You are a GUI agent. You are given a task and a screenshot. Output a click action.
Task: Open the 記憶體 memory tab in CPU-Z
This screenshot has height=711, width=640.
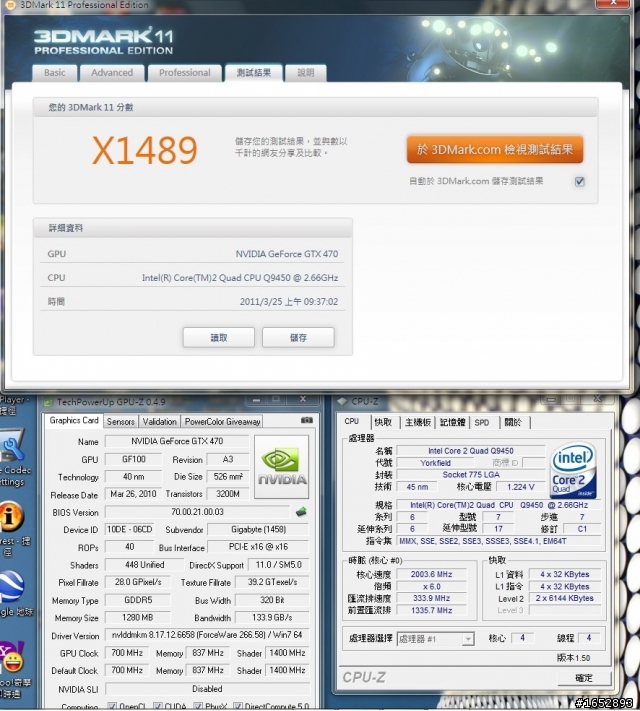click(x=452, y=422)
